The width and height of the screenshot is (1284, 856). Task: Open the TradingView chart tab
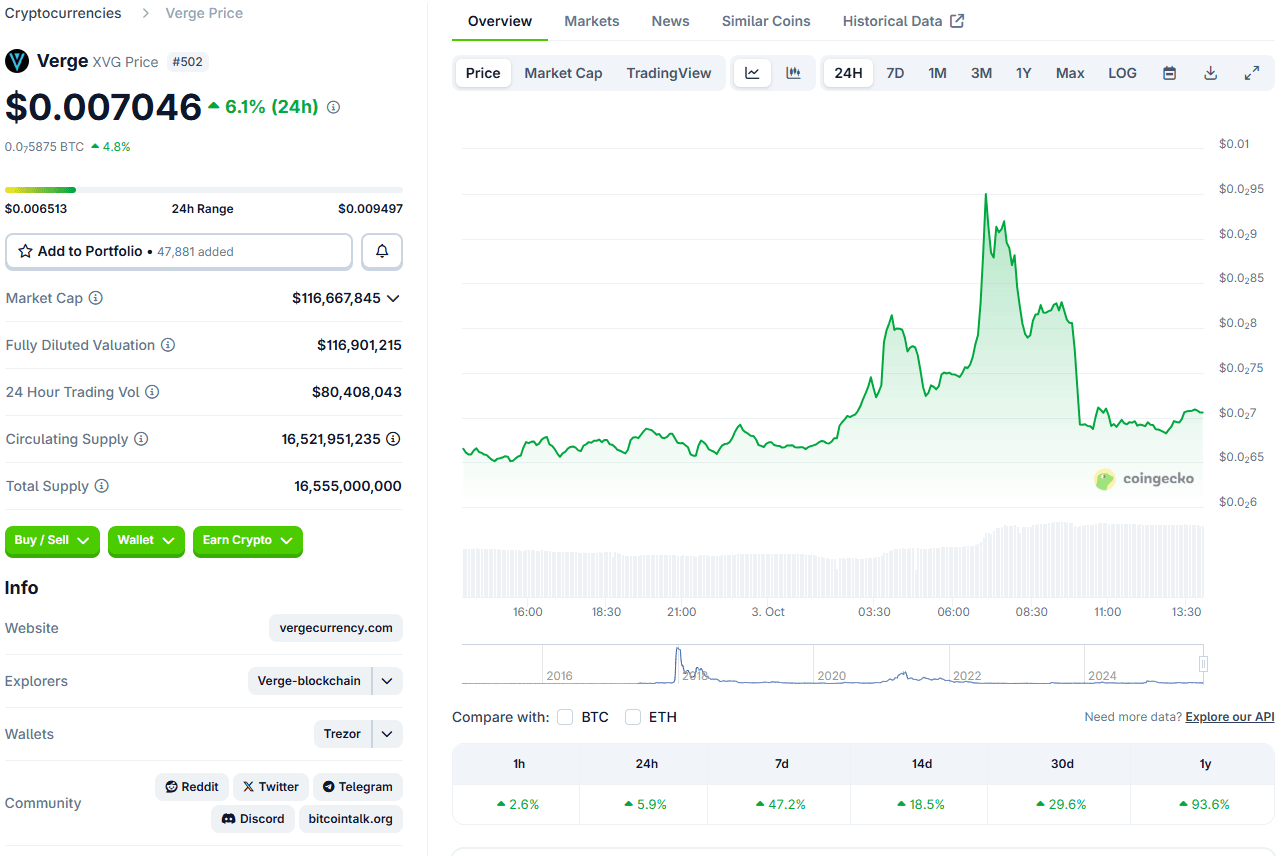668,73
